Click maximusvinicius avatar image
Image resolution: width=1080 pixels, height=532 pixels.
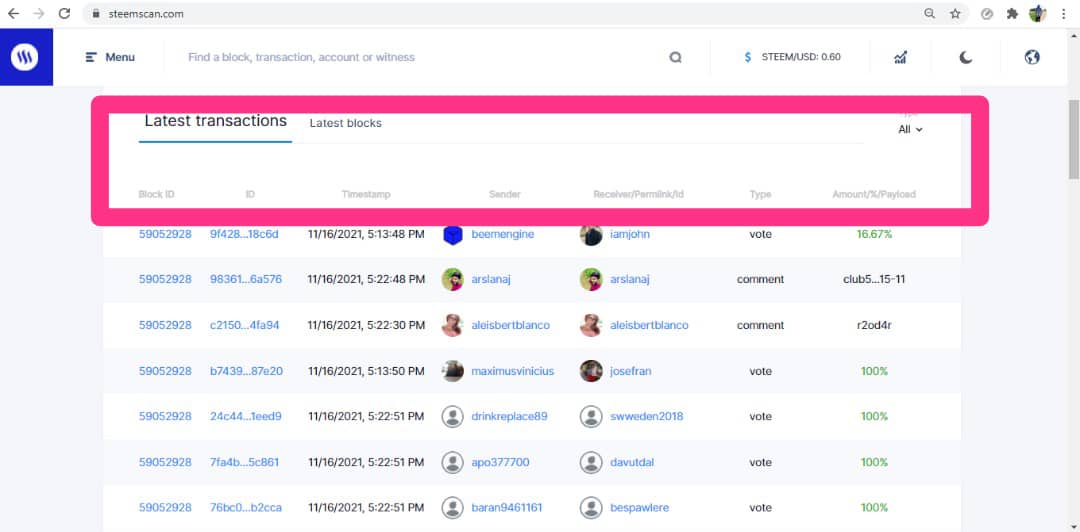453,371
